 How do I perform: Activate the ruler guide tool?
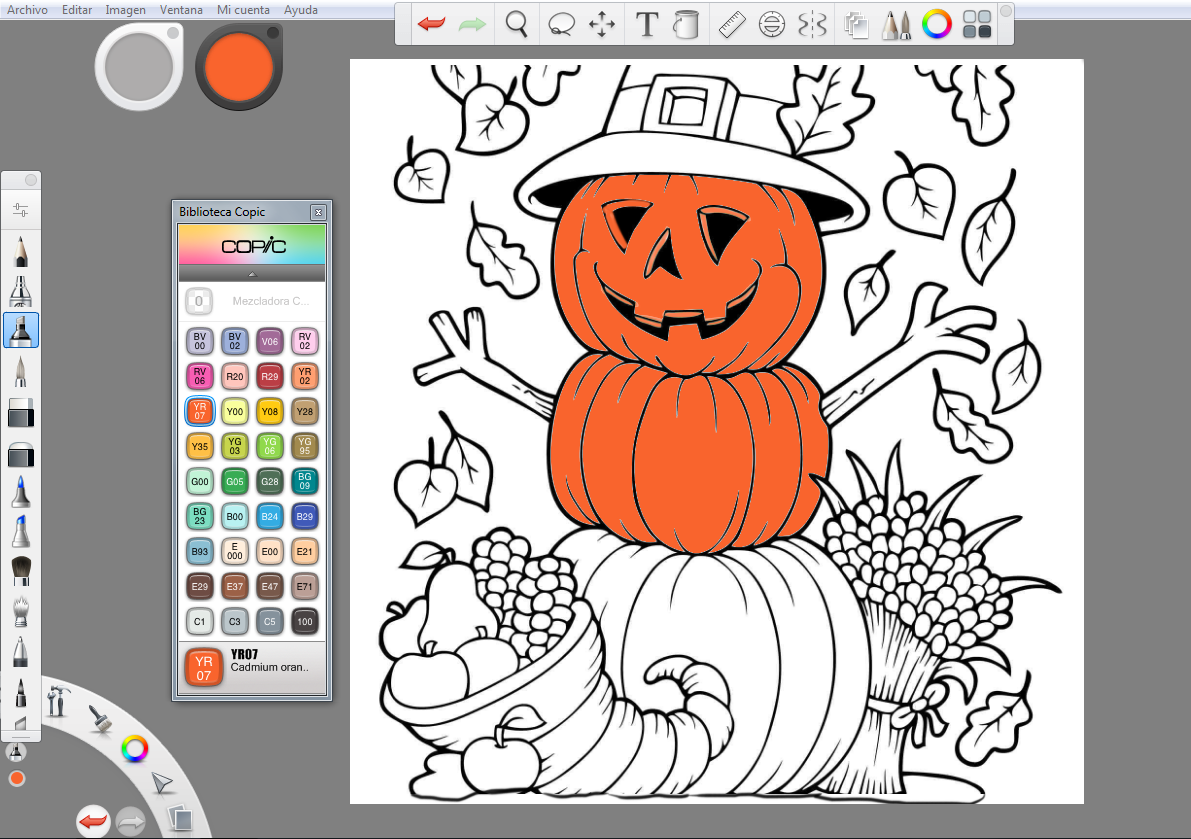(731, 24)
